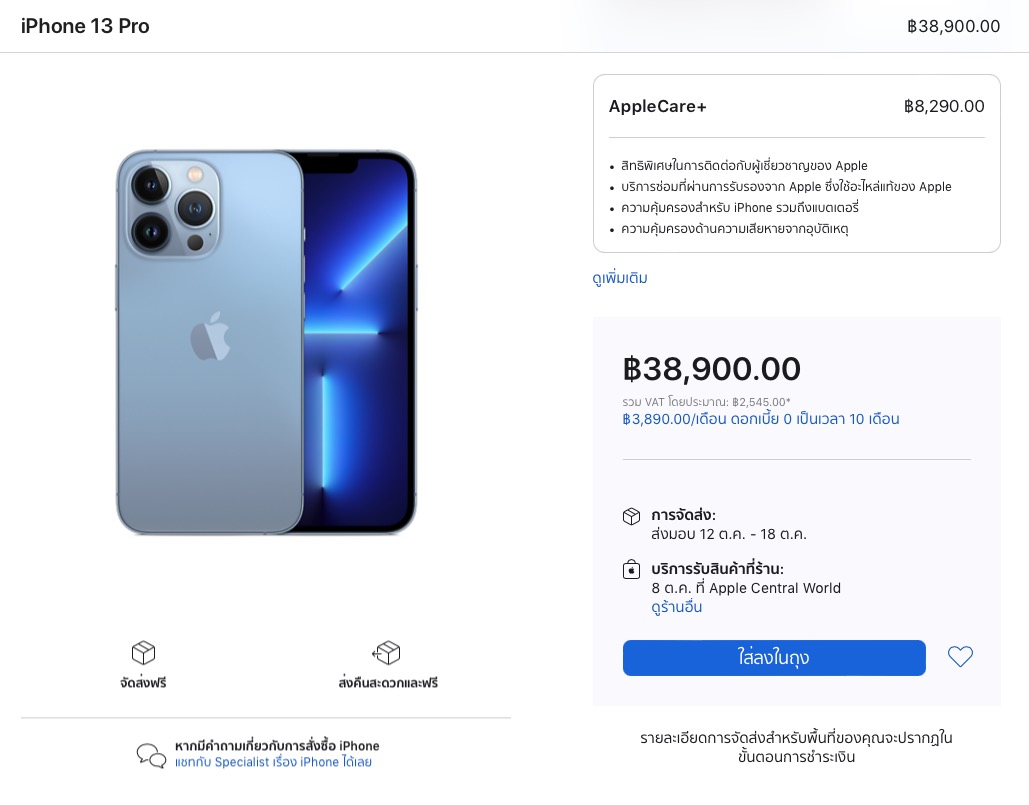This screenshot has height=805, width=1029.
Task: Click the จัดส่งฟรี label
Action: (x=143, y=683)
